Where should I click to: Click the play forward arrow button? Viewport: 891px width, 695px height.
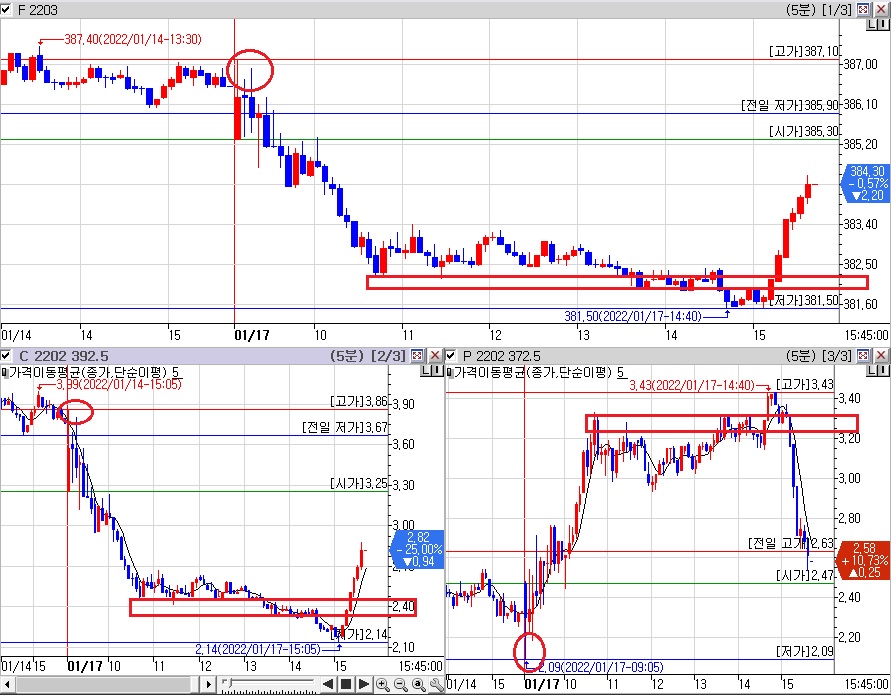(364, 684)
